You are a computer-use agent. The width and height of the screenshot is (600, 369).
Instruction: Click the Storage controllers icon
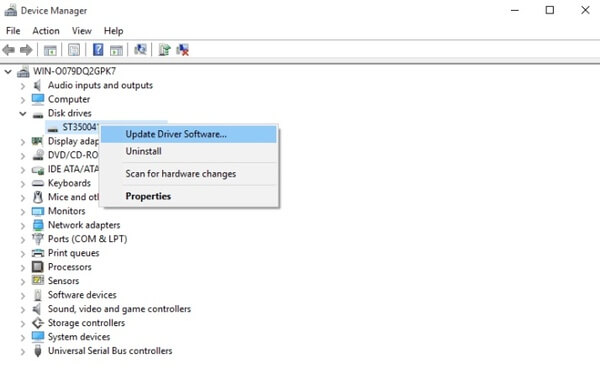click(x=38, y=323)
